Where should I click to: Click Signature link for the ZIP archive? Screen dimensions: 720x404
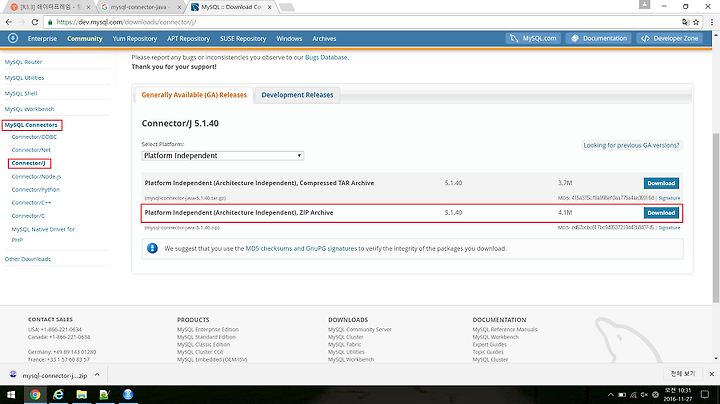click(669, 227)
